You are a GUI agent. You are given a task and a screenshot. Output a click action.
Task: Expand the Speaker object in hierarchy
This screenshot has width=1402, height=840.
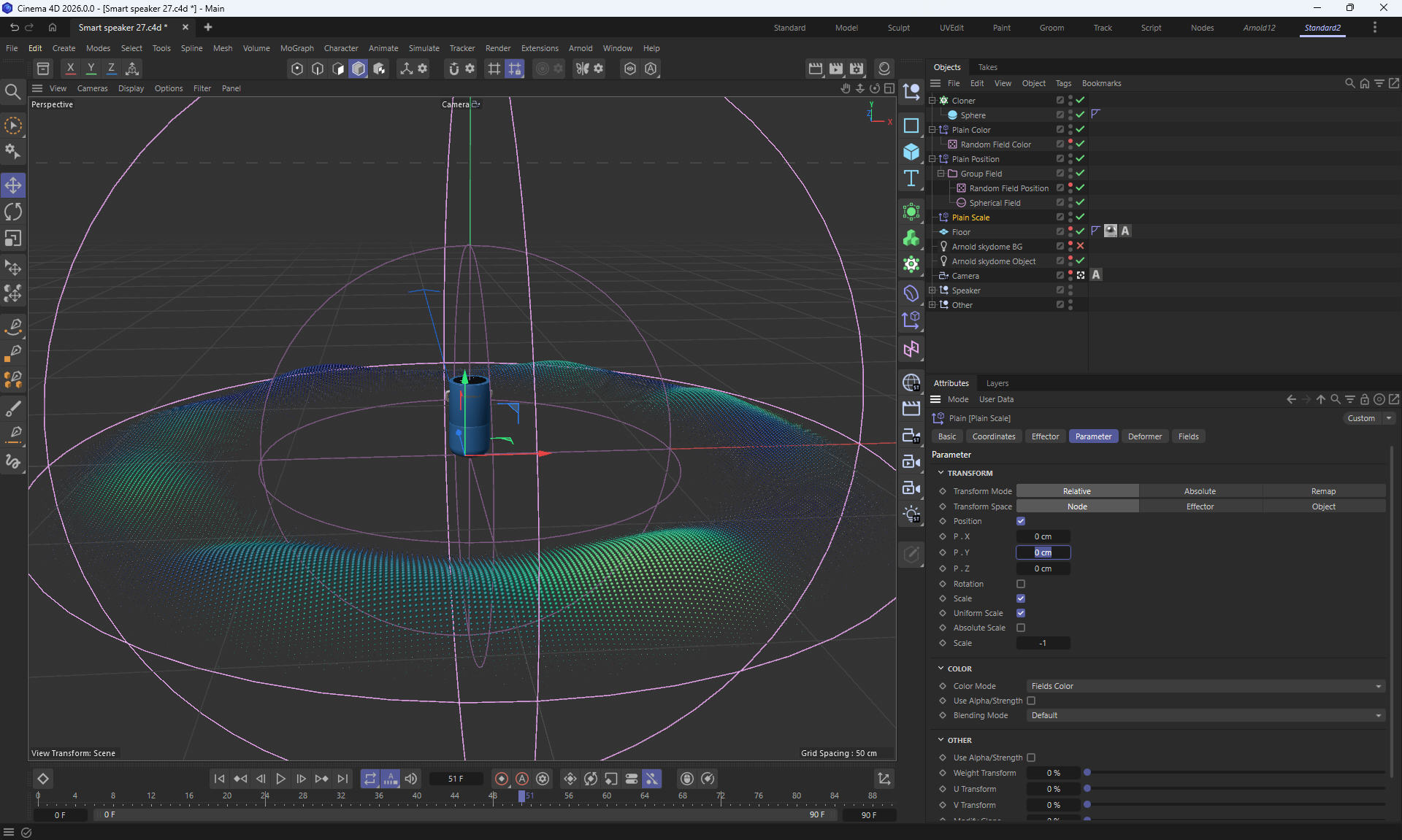(932, 290)
